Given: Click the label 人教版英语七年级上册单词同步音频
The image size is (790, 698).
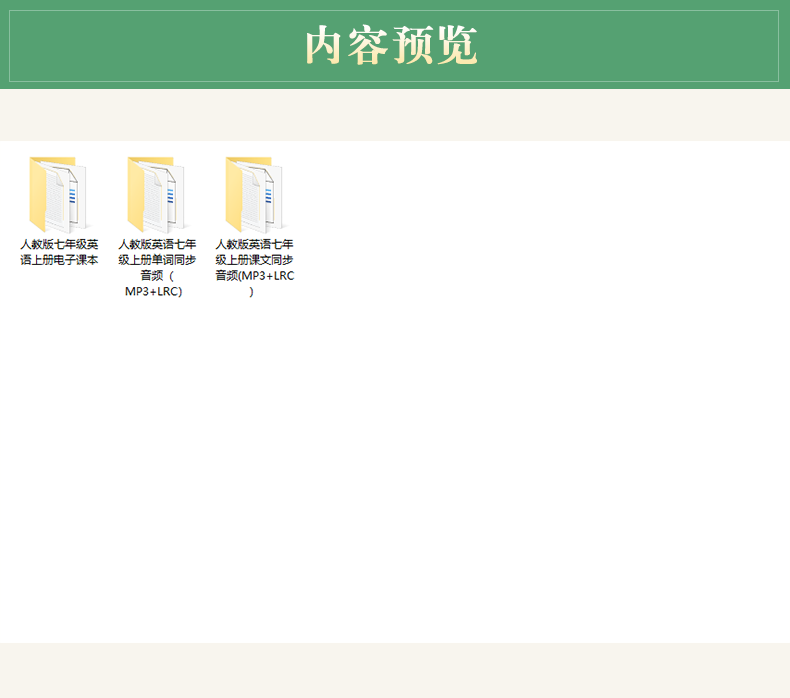Looking at the screenshot, I should tap(157, 268).
